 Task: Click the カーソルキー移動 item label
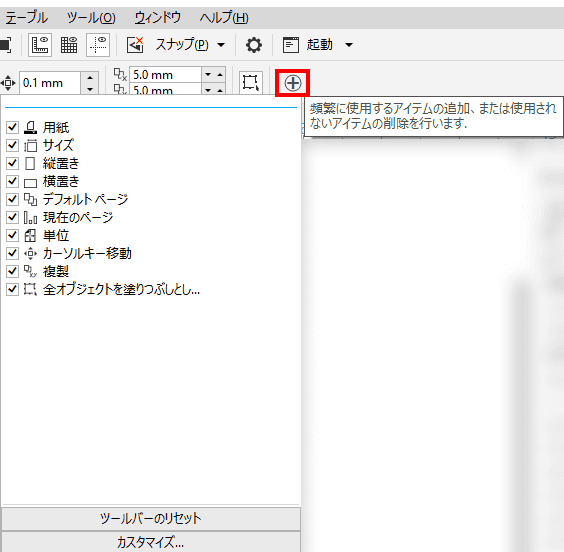coord(87,254)
